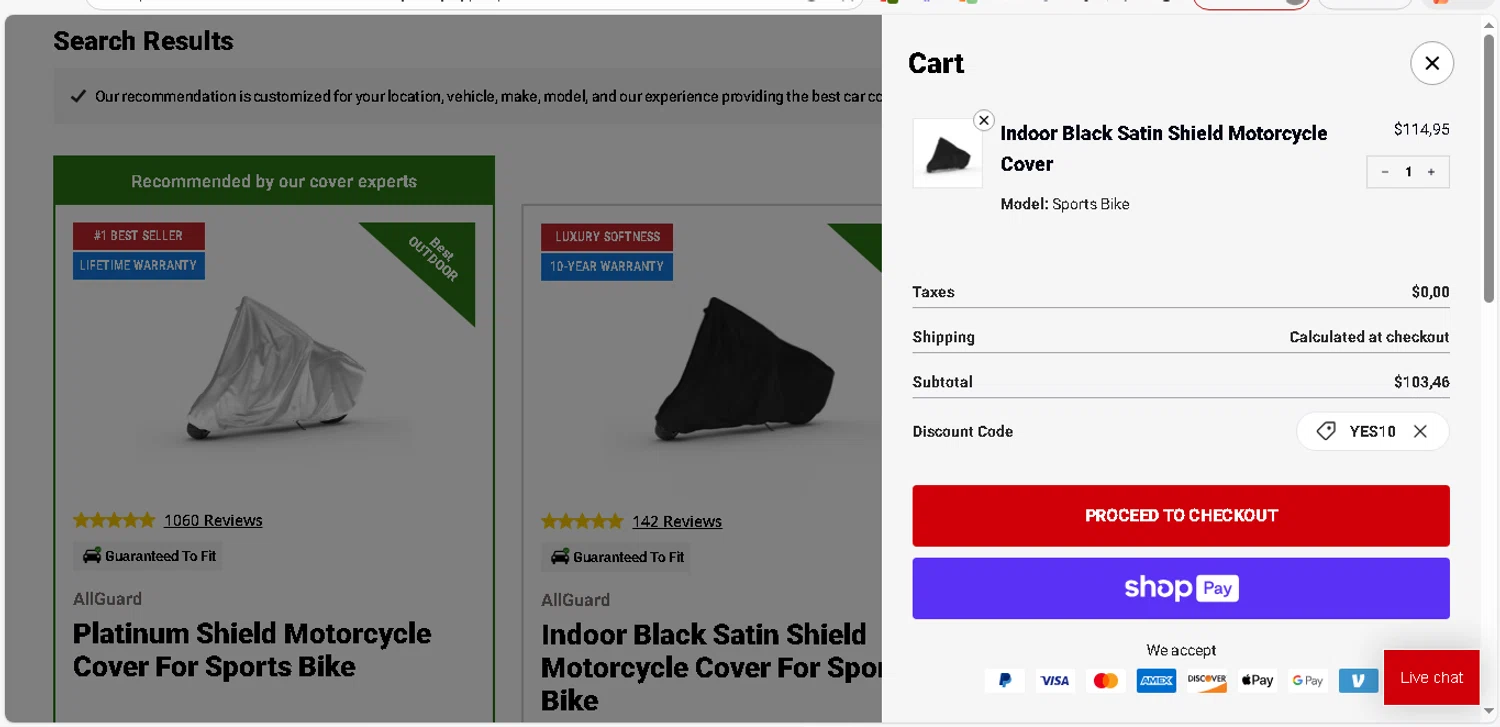Click the LUXURY SOFTNESS badge
The width and height of the screenshot is (1500, 727).
(x=607, y=237)
